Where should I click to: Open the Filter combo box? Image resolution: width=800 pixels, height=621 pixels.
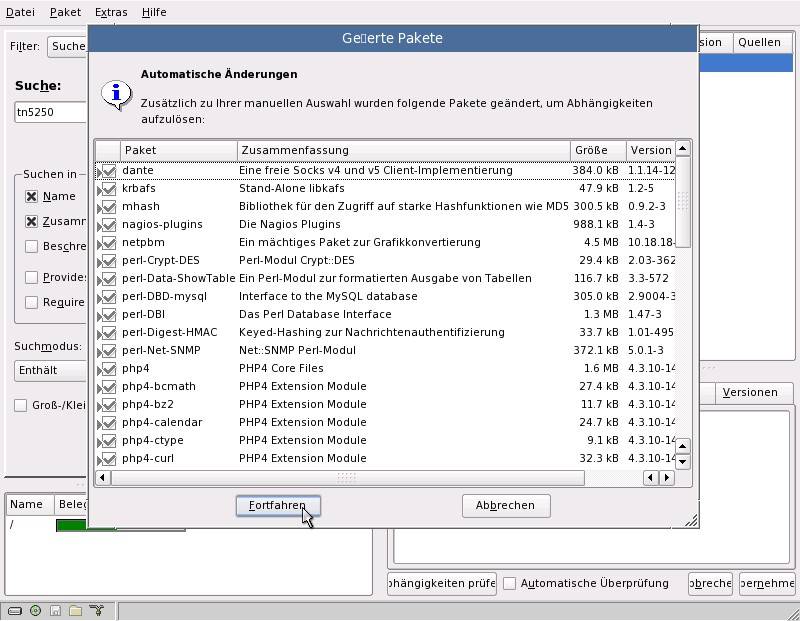67,46
